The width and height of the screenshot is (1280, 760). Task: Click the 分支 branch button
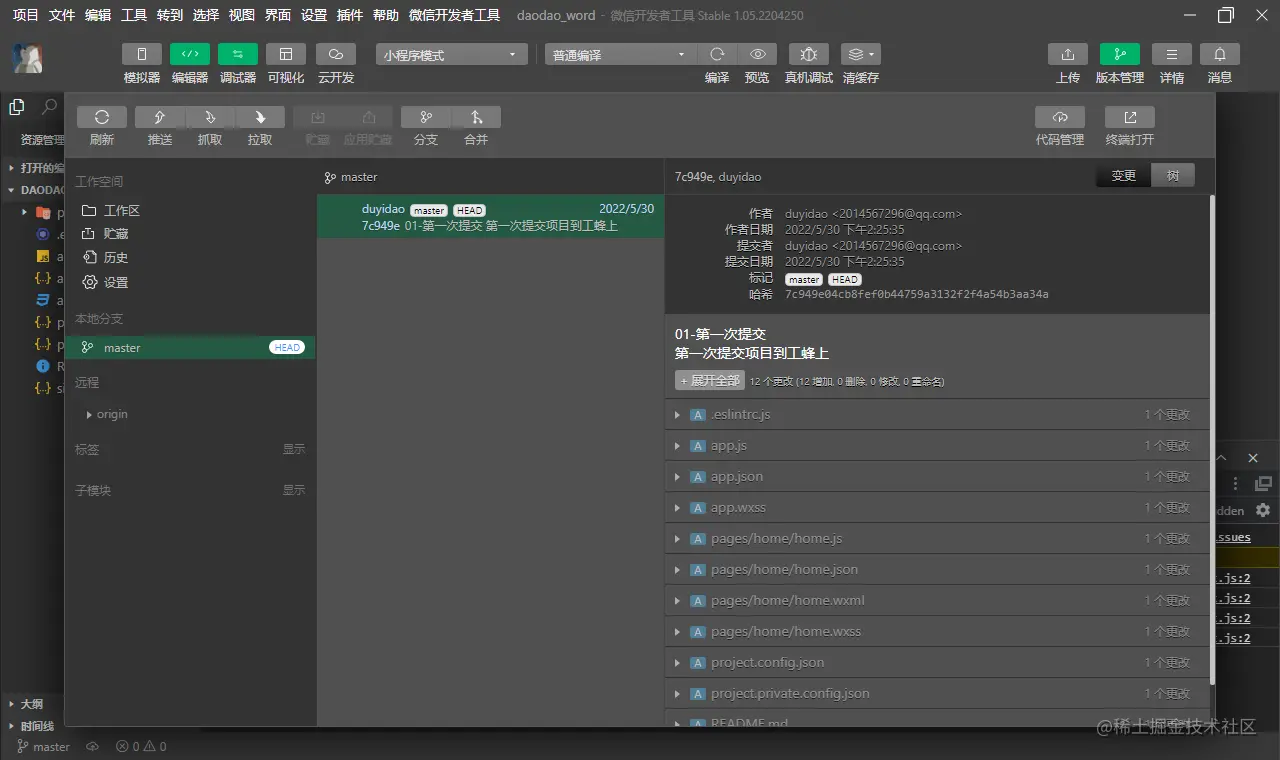(x=426, y=117)
